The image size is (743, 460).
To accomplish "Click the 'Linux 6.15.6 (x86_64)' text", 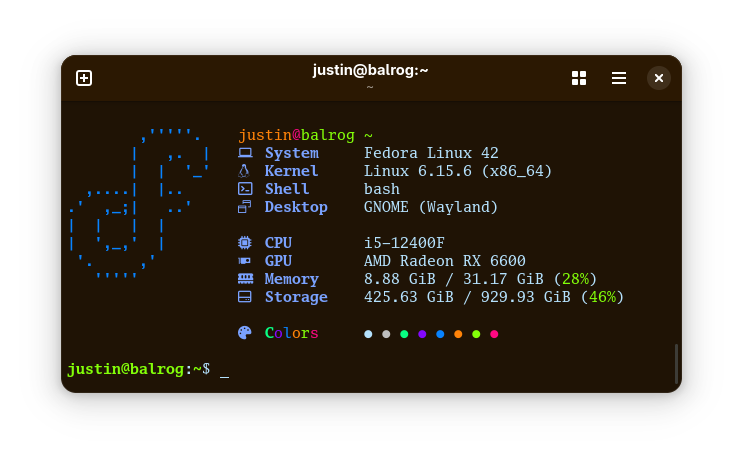I will [458, 171].
